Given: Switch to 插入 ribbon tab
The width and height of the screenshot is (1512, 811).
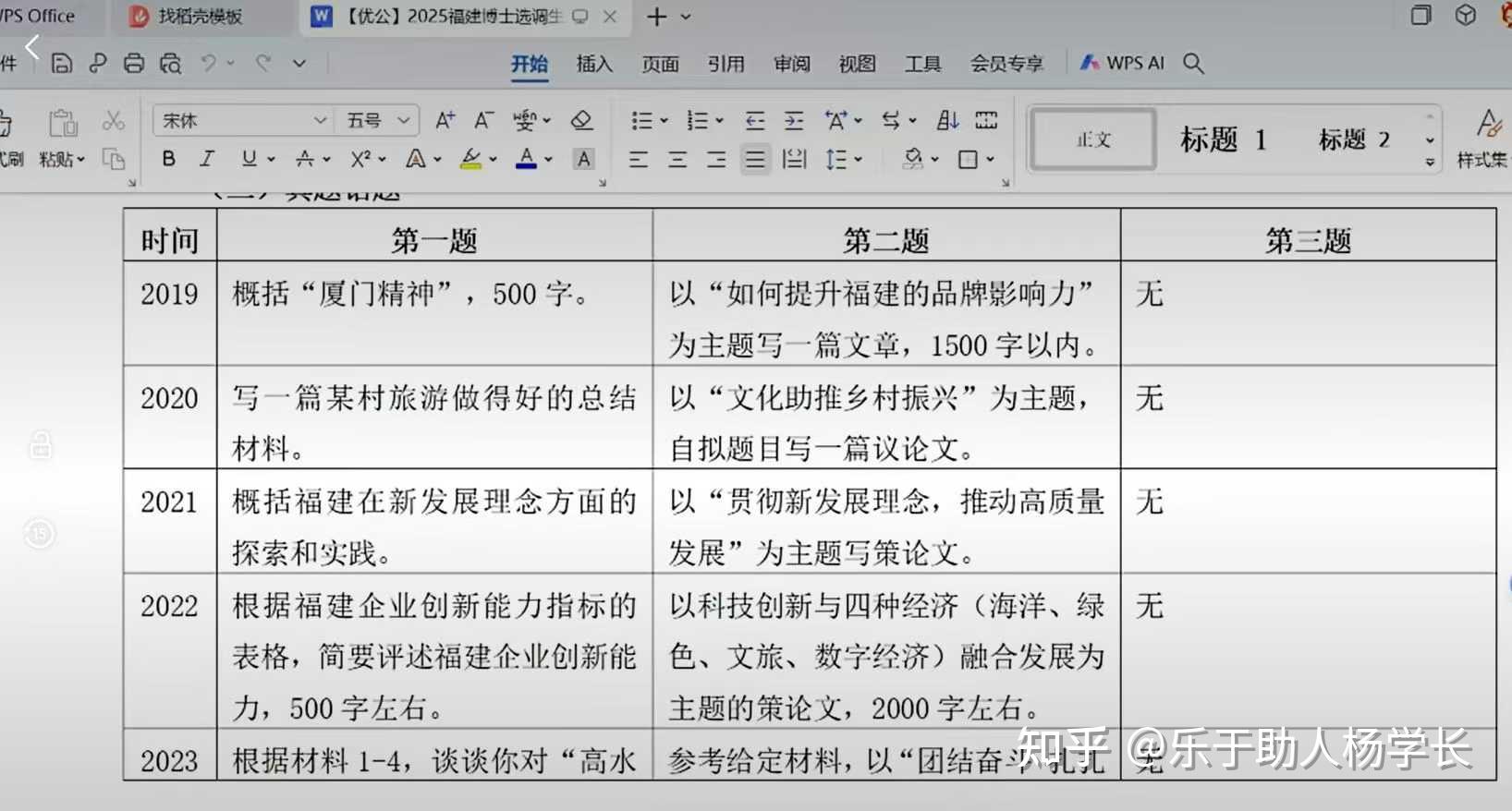Looking at the screenshot, I should 594,63.
